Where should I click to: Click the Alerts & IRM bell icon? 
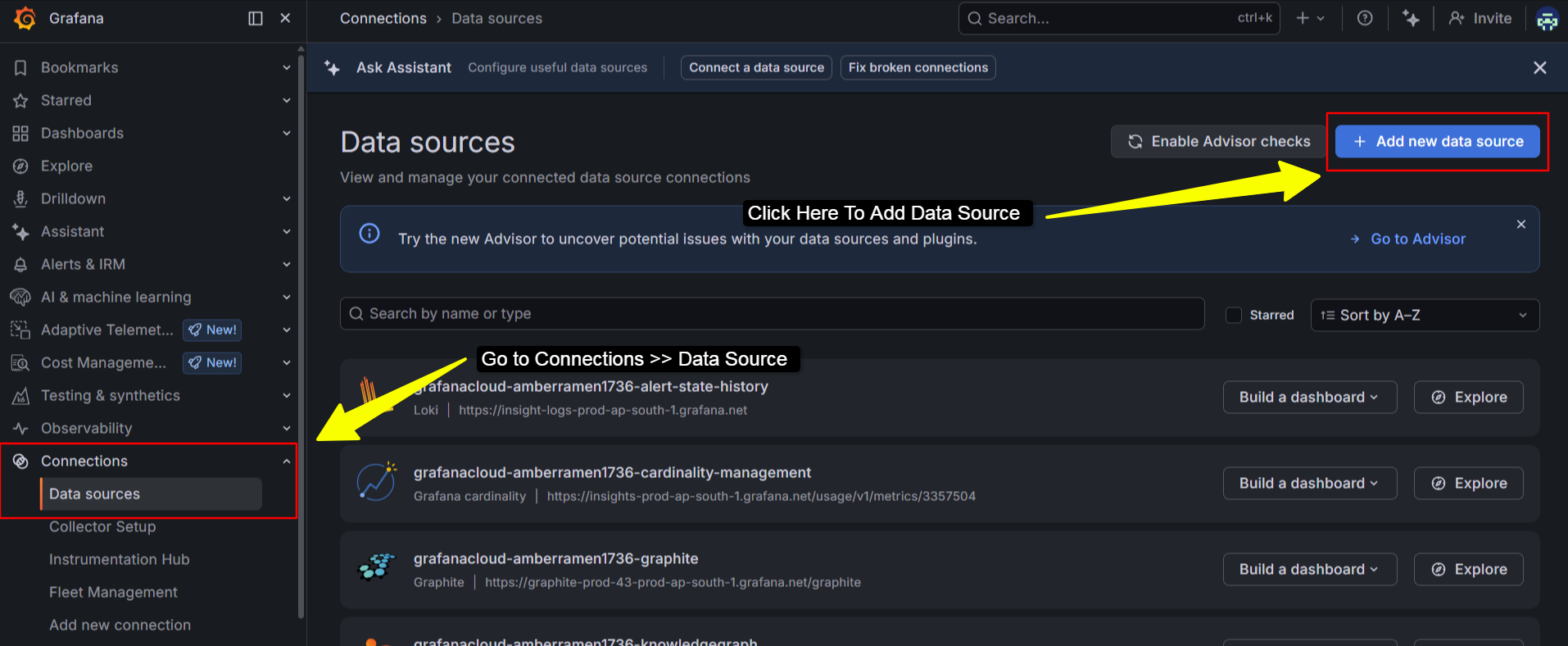pos(20,265)
